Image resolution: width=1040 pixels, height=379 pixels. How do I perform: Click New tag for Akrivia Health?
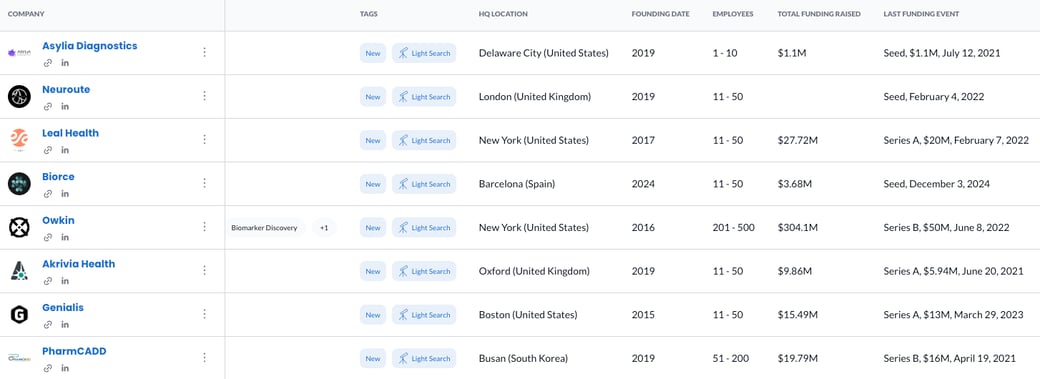coord(373,271)
